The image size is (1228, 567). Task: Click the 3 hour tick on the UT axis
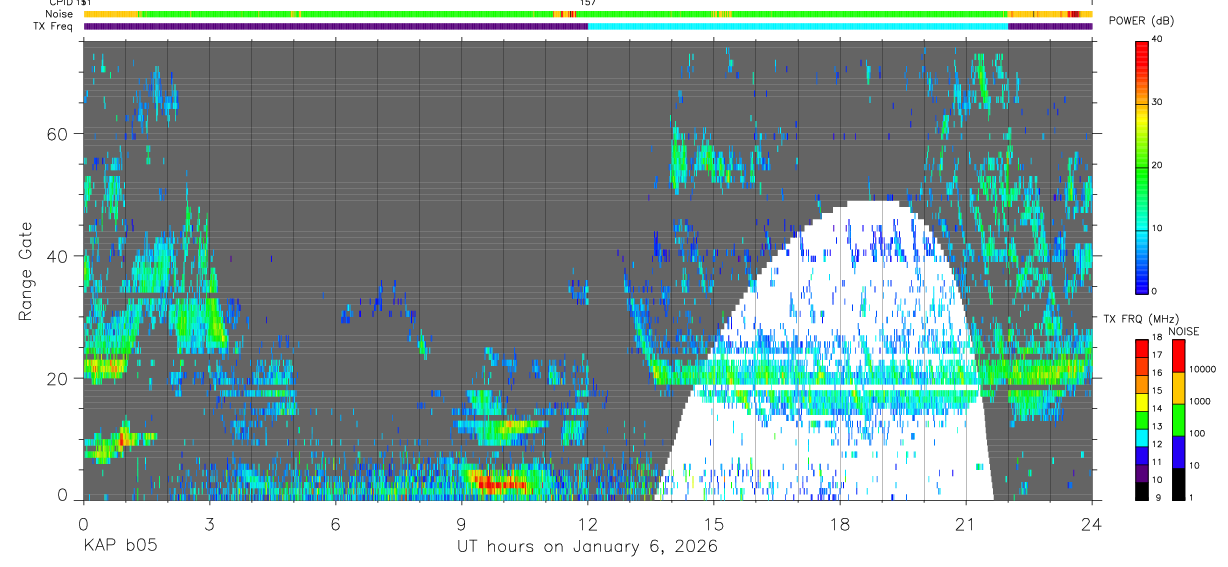tap(209, 523)
